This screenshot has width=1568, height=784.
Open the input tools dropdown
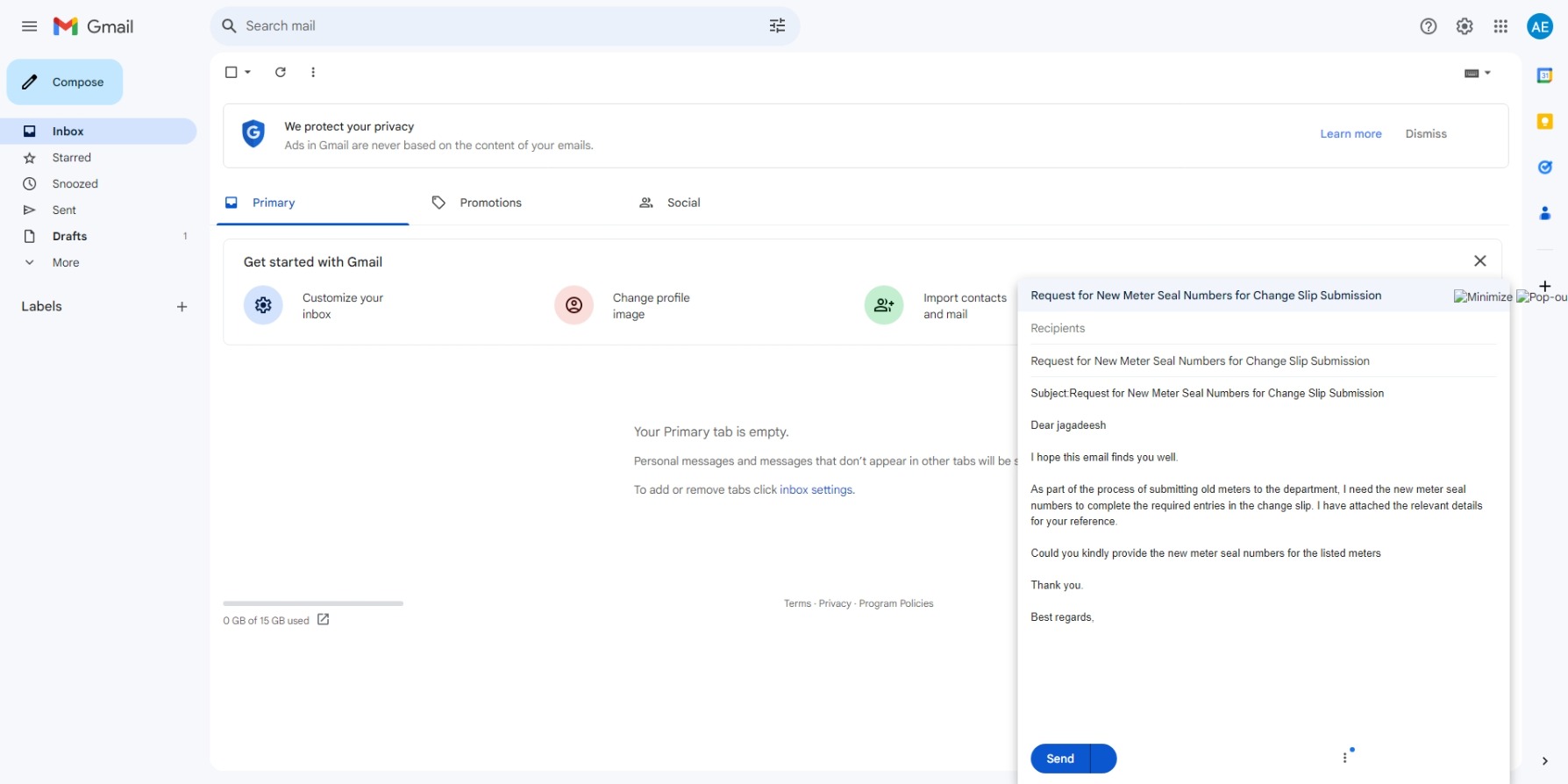1478,73
